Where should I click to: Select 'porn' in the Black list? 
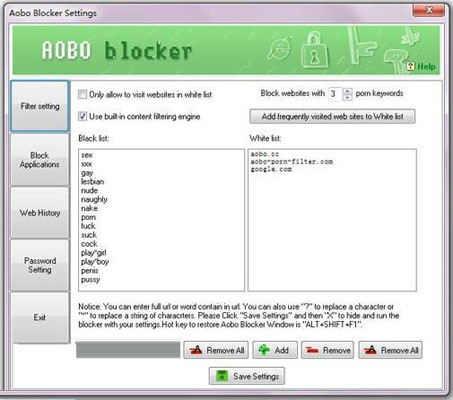[88, 217]
